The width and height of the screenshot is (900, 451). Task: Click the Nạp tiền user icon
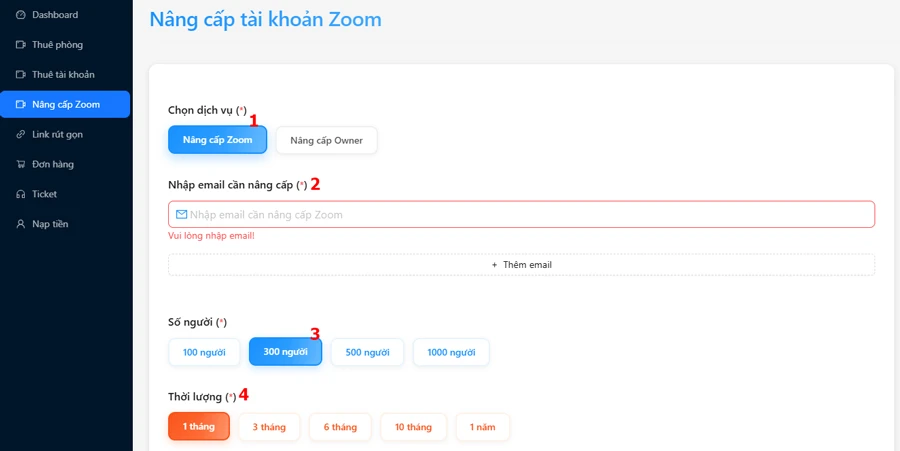(x=21, y=224)
